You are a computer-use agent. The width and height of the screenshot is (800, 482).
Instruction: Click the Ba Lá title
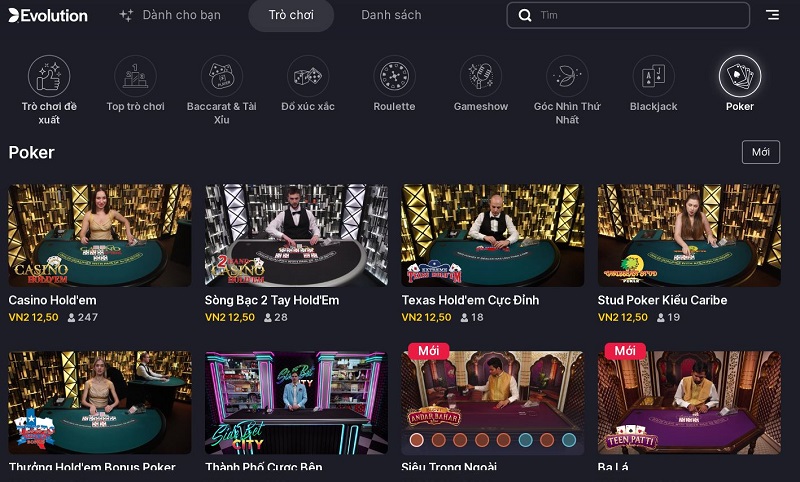[x=613, y=466]
